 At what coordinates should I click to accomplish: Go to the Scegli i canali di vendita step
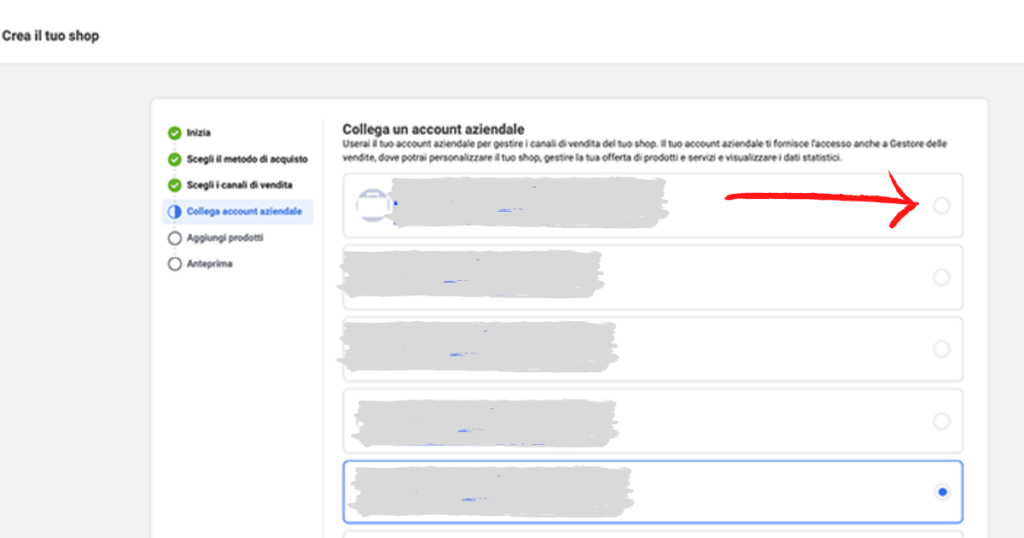(239, 185)
